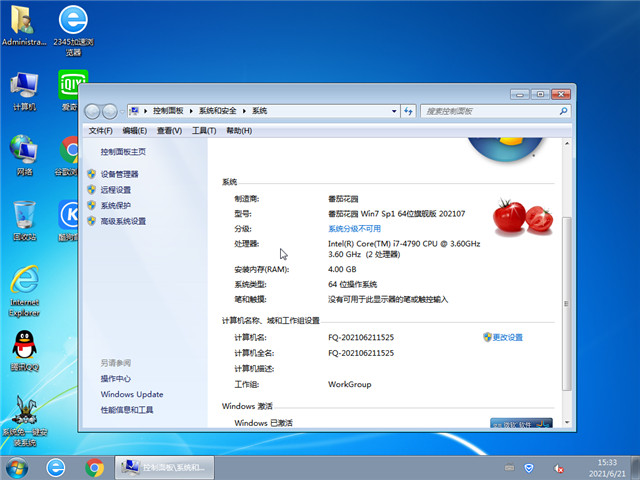Launch Chrome from the taskbar

pyautogui.click(x=94, y=468)
